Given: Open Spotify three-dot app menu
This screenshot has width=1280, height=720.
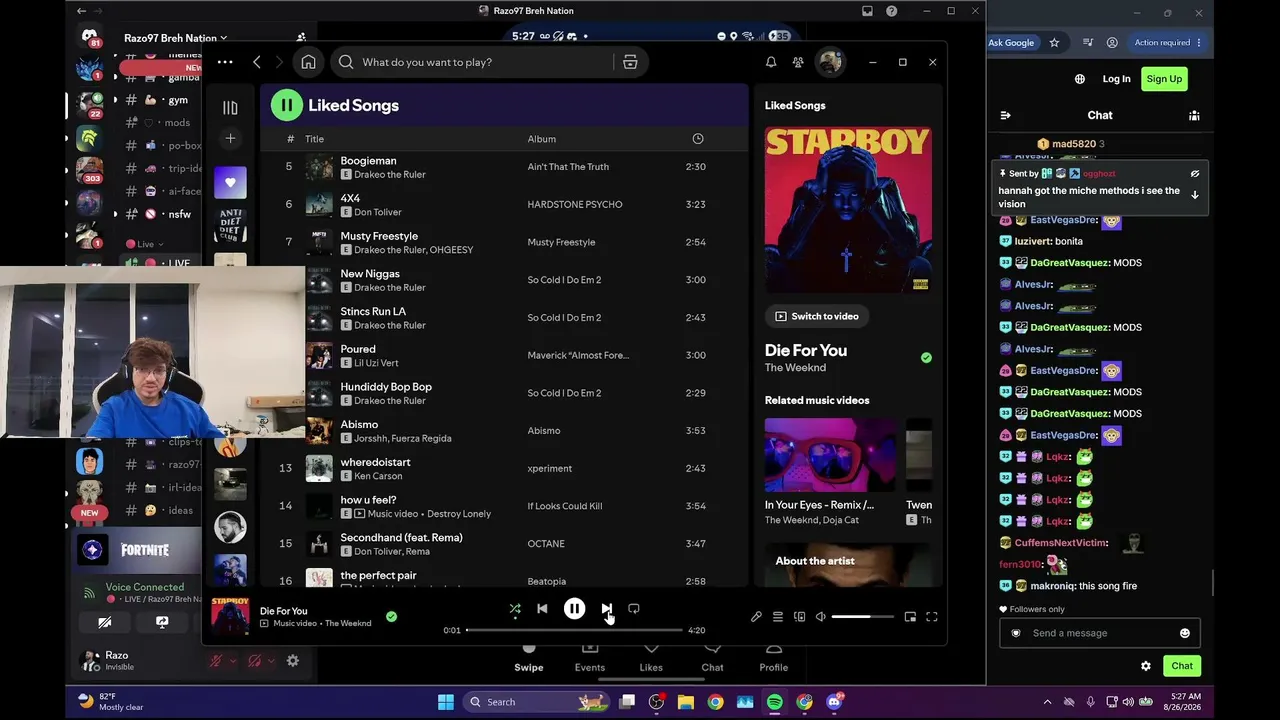Looking at the screenshot, I should (x=225, y=62).
